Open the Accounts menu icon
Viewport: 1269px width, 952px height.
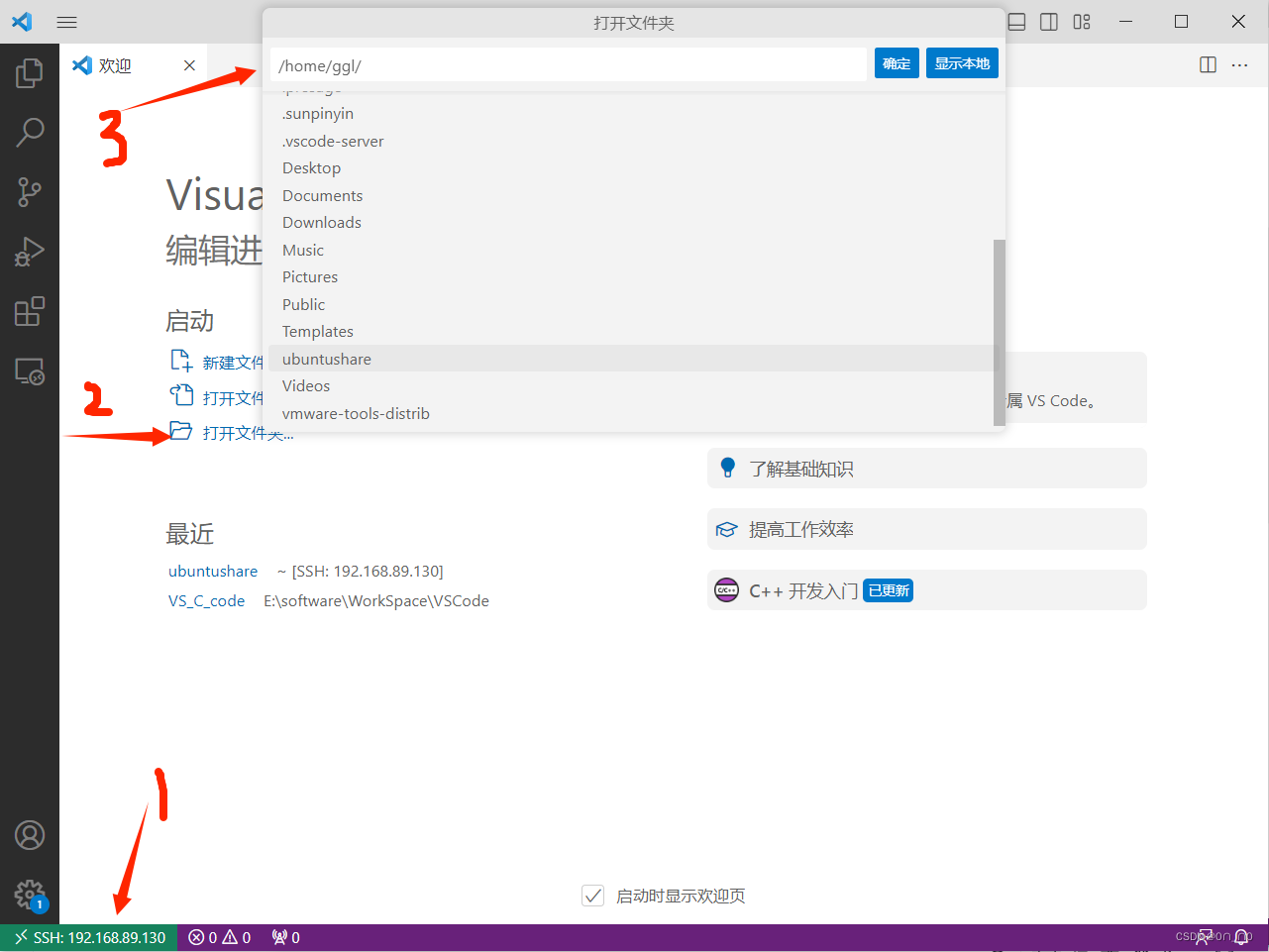30,835
